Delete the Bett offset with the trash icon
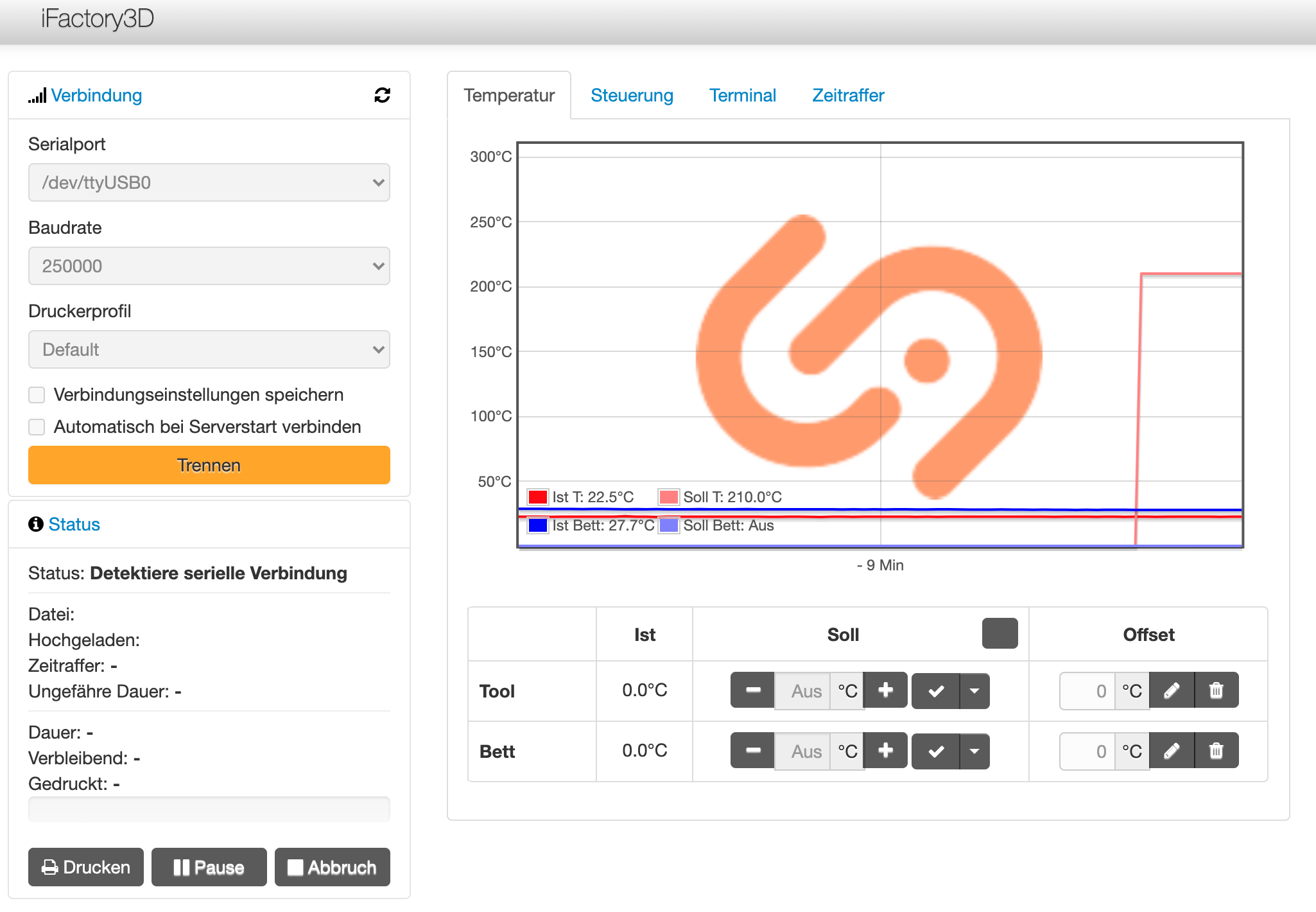This screenshot has width=1316, height=912. click(x=1216, y=751)
